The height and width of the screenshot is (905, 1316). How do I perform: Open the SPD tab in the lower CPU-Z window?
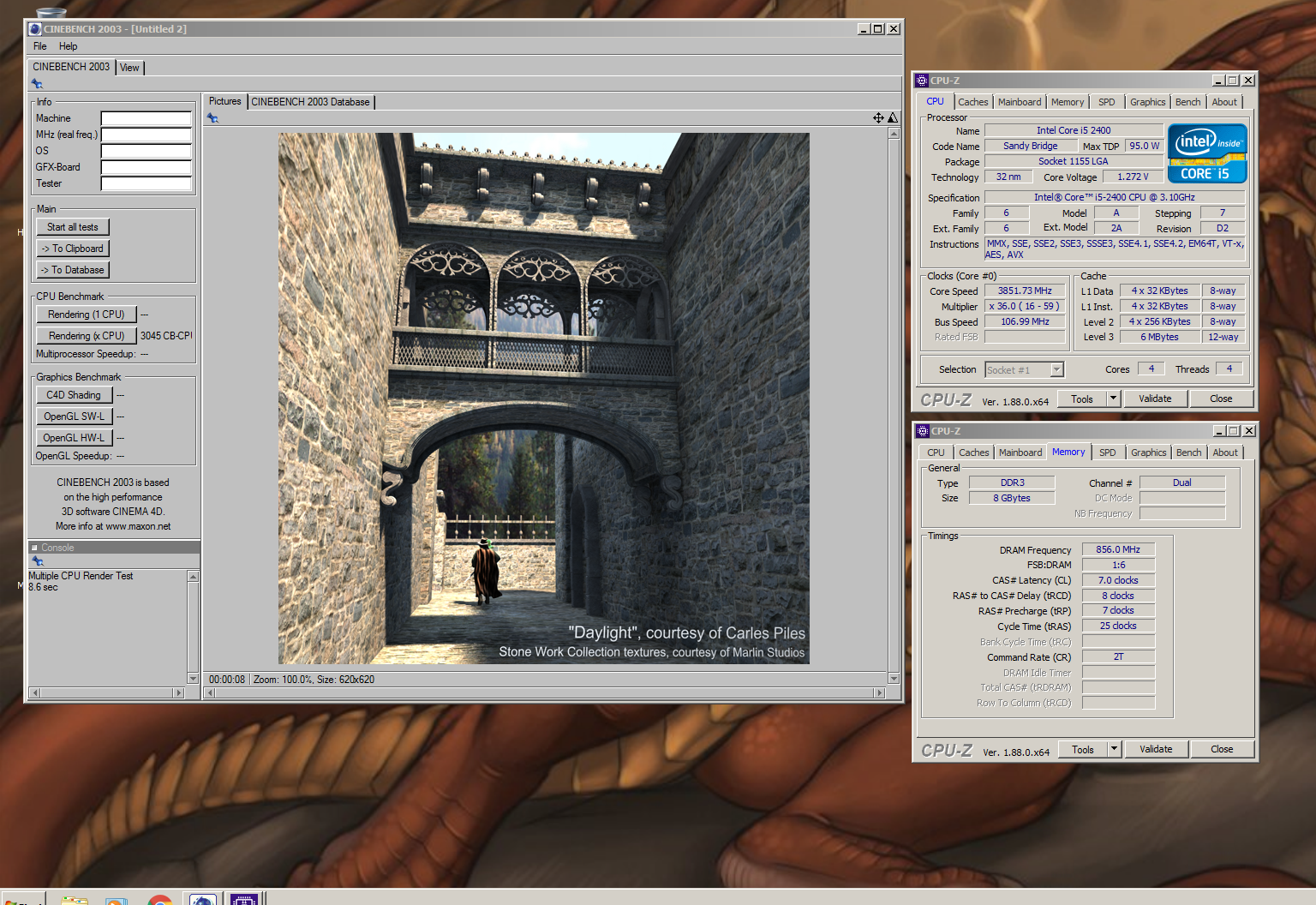pos(1108,452)
